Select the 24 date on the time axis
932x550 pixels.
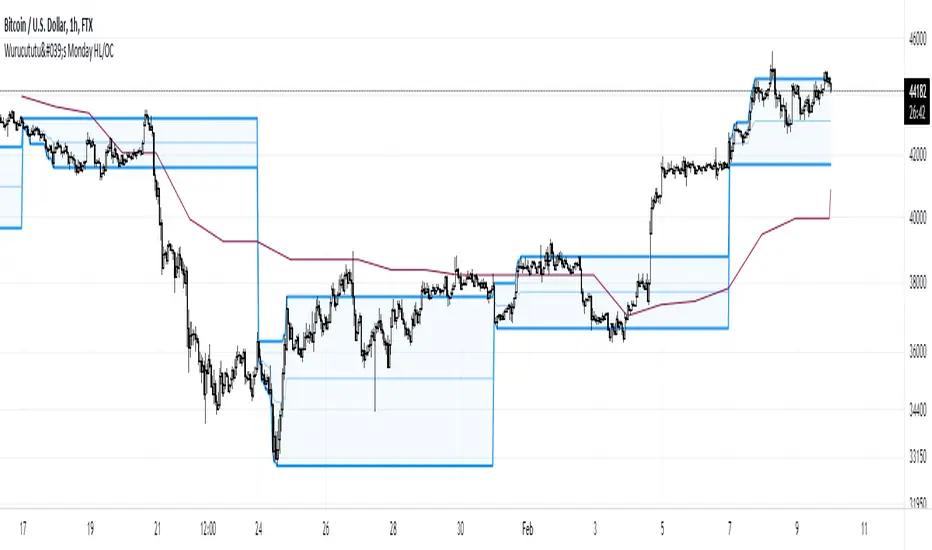coord(259,523)
